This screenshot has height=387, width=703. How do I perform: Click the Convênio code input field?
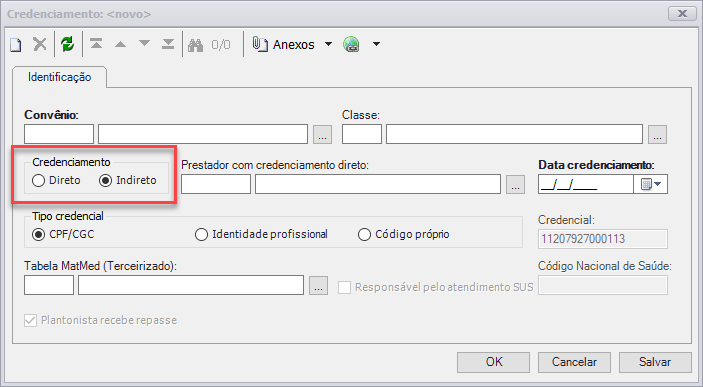59,134
